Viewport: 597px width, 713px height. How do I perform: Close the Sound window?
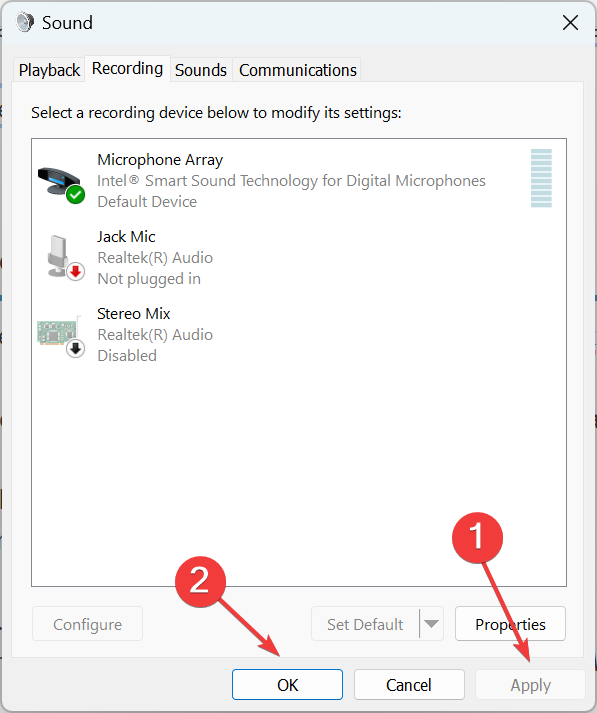point(570,22)
